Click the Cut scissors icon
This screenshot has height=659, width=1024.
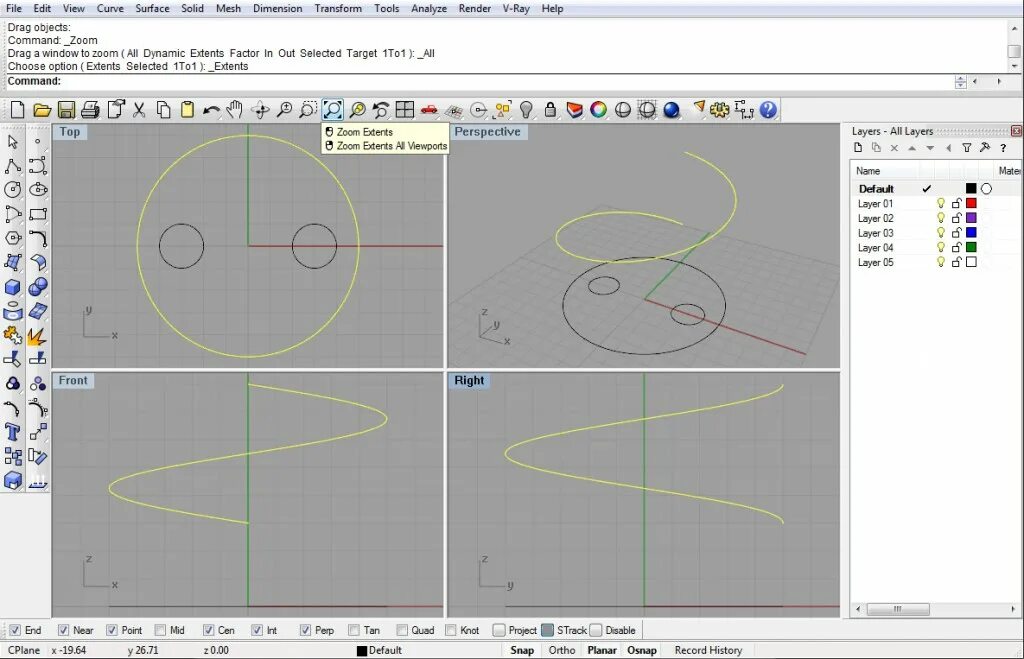coord(139,110)
